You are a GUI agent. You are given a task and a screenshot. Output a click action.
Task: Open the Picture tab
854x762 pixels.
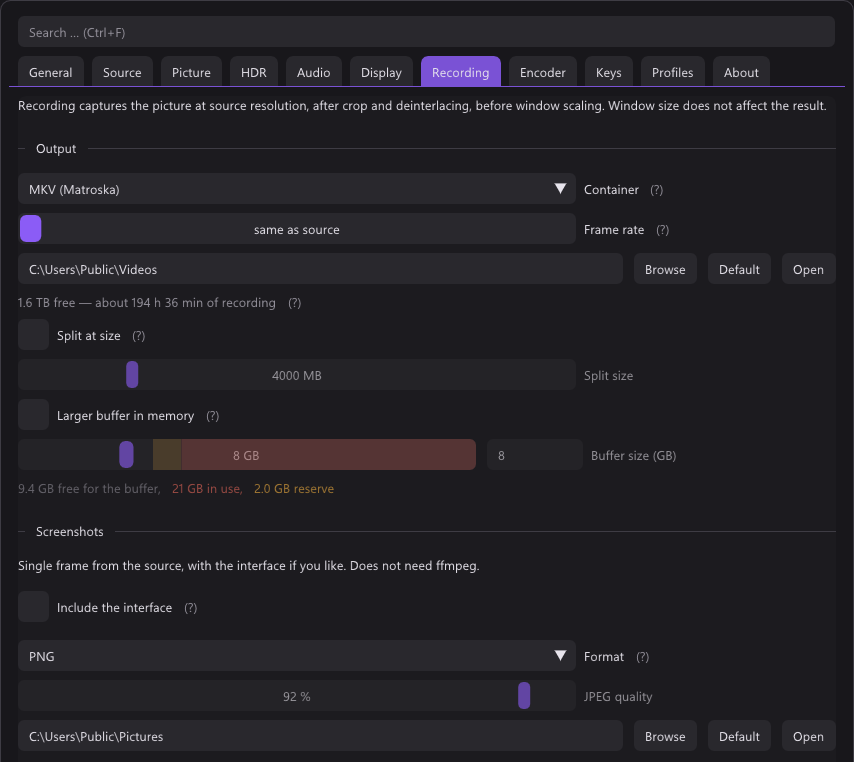coord(191,72)
